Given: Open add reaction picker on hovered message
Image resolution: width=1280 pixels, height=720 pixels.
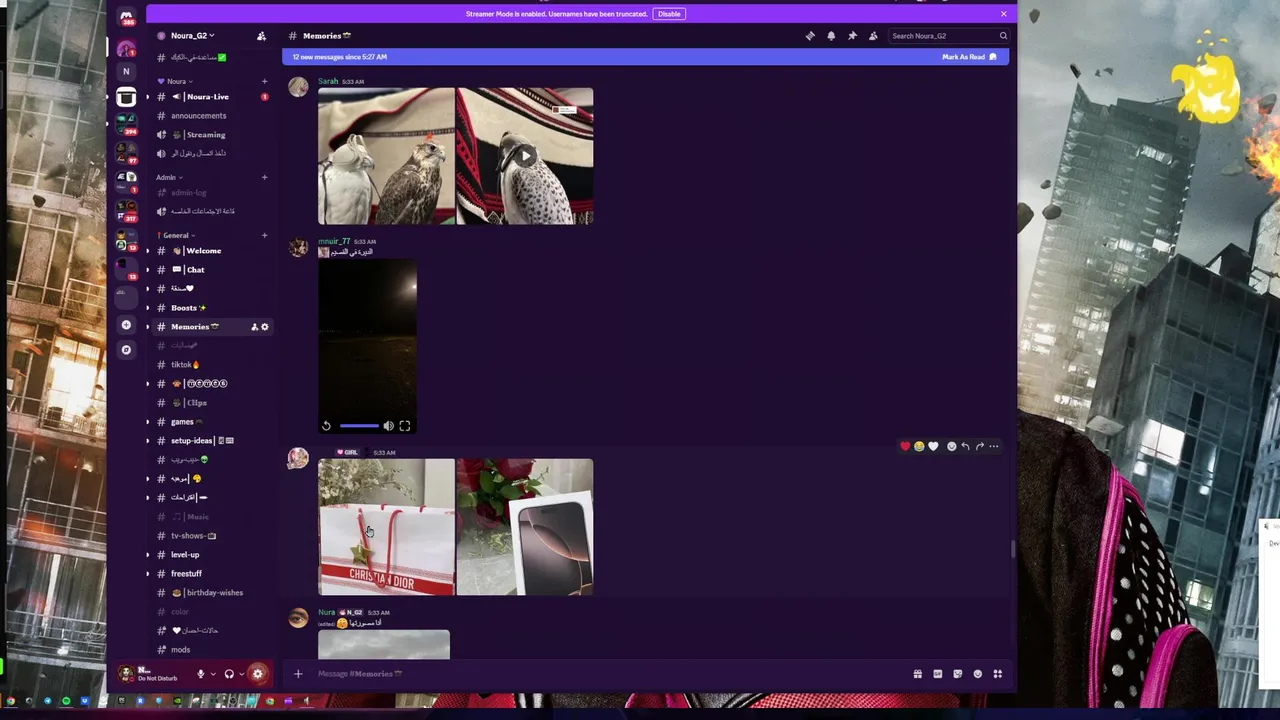Looking at the screenshot, I should (x=951, y=446).
